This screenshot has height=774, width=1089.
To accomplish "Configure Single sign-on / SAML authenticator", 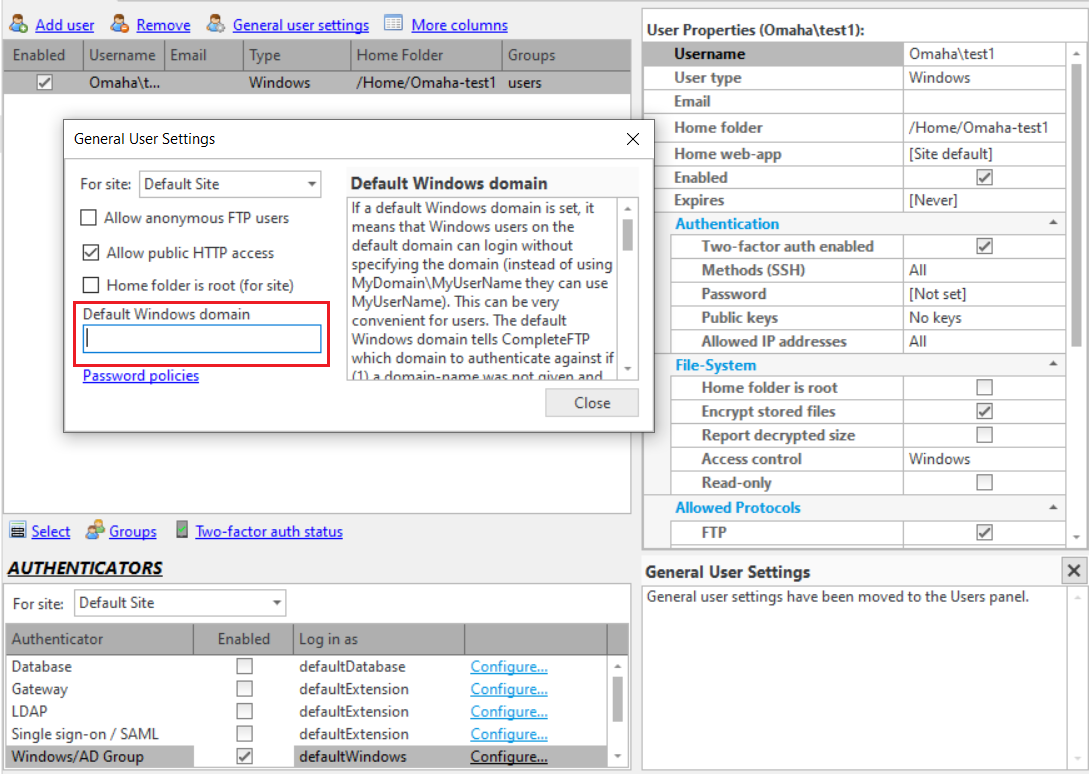I will [x=508, y=734].
